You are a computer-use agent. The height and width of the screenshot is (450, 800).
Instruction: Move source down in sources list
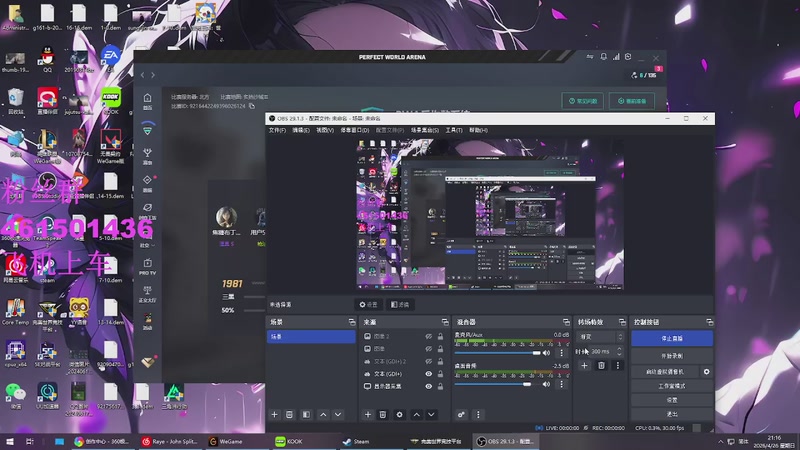pyautogui.click(x=431, y=415)
